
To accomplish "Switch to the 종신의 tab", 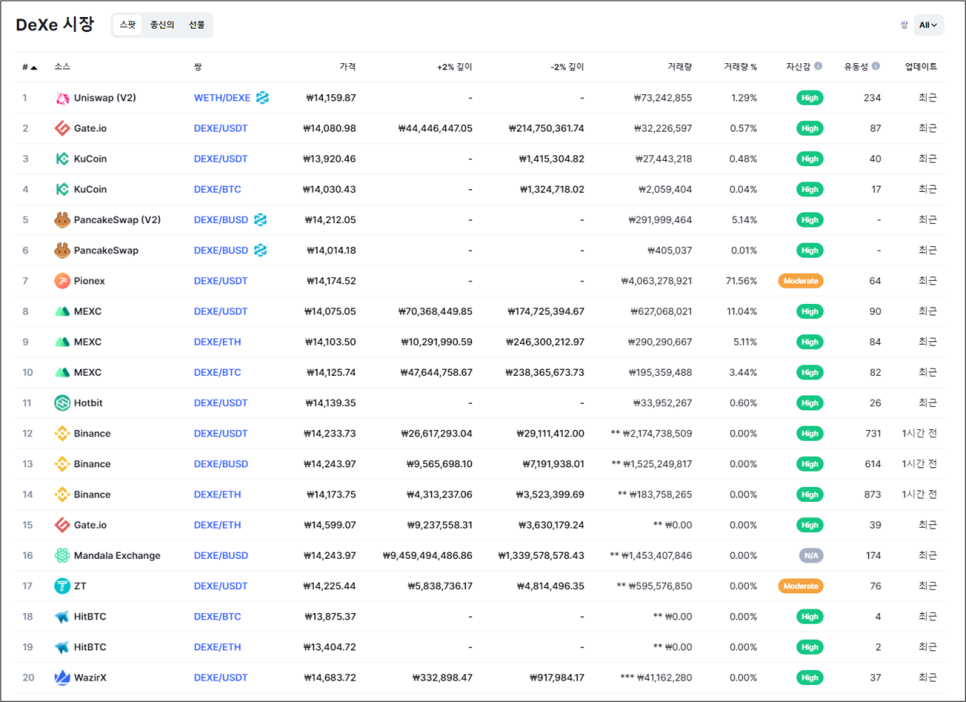I will click(x=162, y=25).
